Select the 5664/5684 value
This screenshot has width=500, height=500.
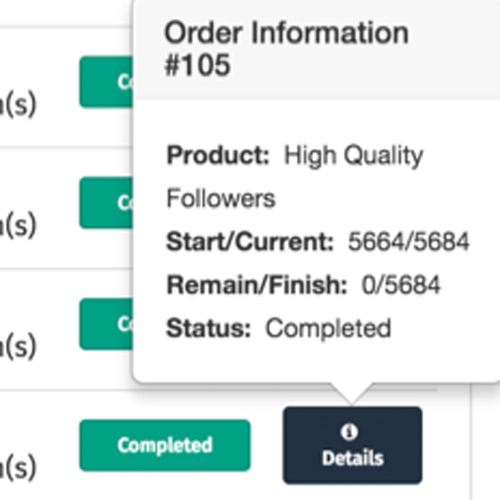pos(409,242)
